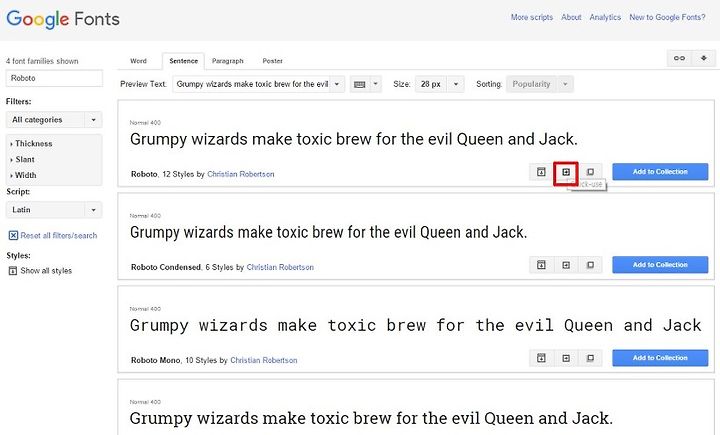The image size is (720, 435).
Task: Open the About link
Action: [x=571, y=17]
